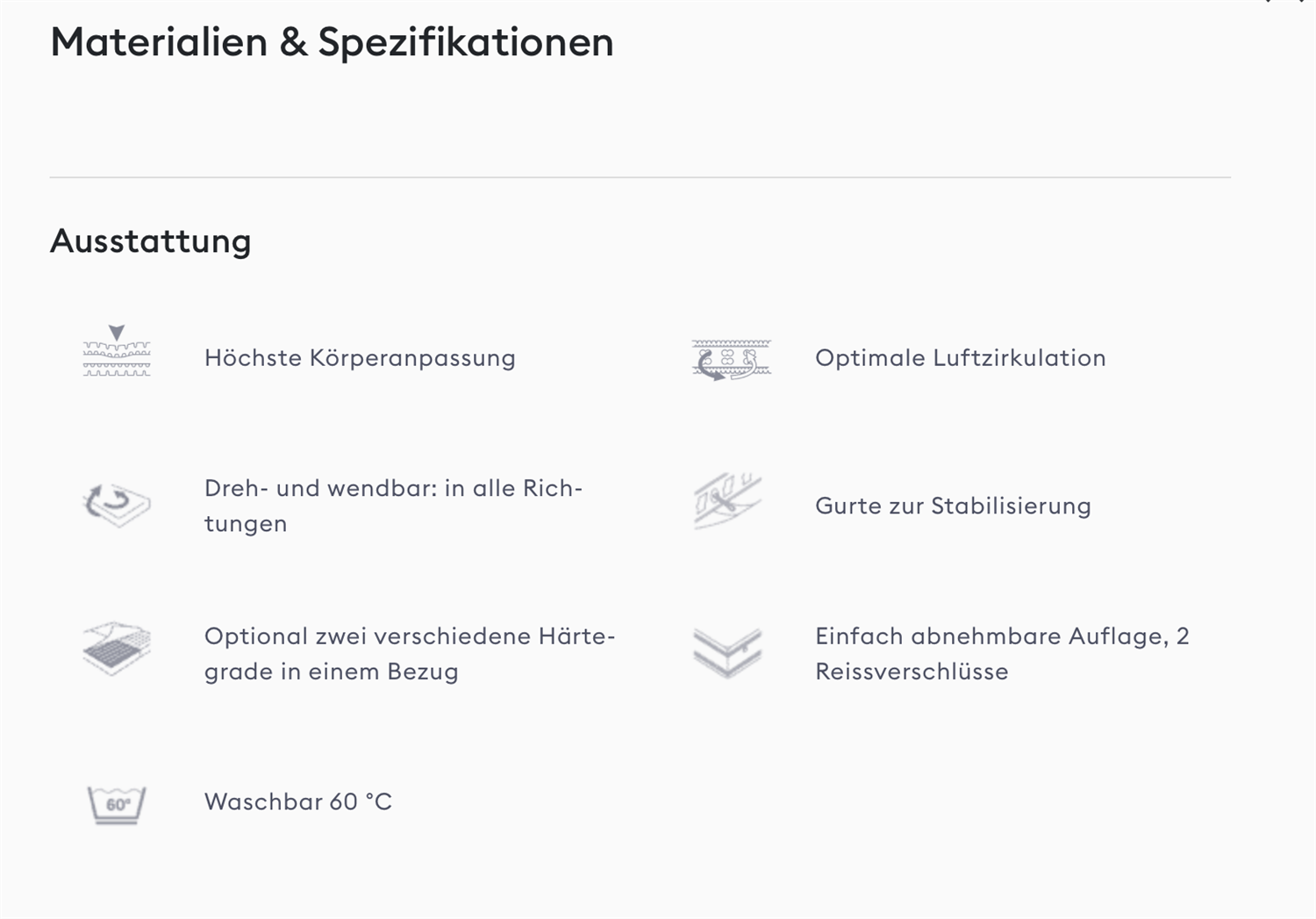This screenshot has width=1316, height=919.
Task: Click the 60° washable tub icon
Action: [x=117, y=805]
